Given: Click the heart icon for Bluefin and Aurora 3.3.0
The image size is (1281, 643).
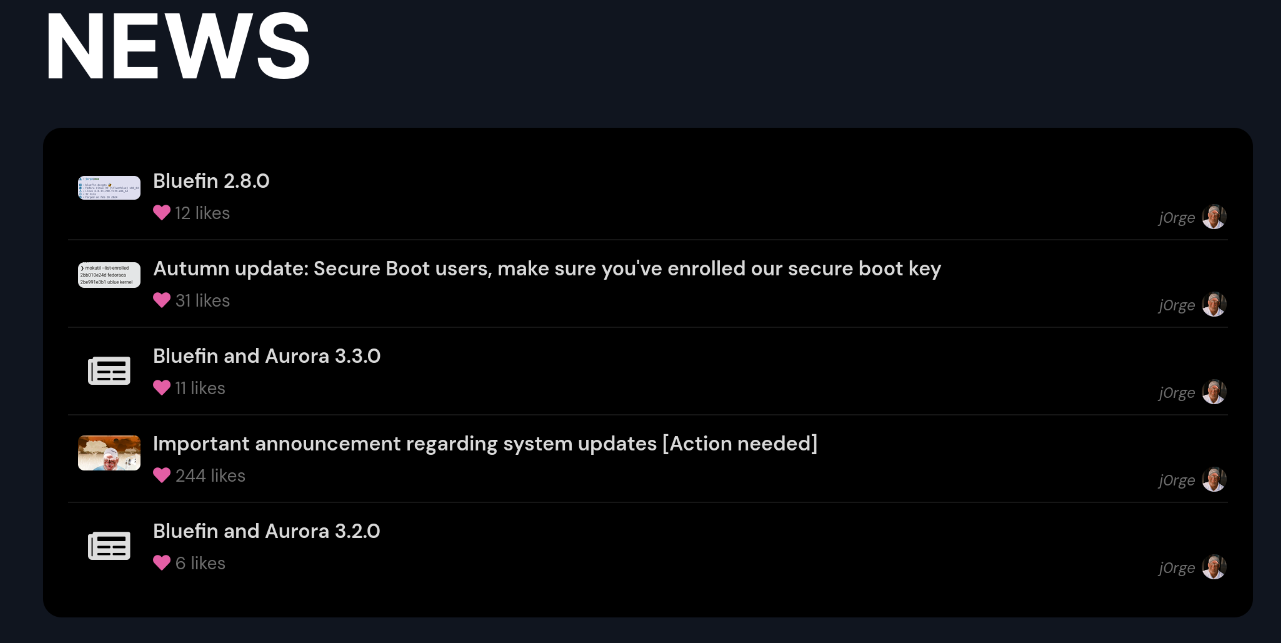Looking at the screenshot, I should [x=162, y=388].
